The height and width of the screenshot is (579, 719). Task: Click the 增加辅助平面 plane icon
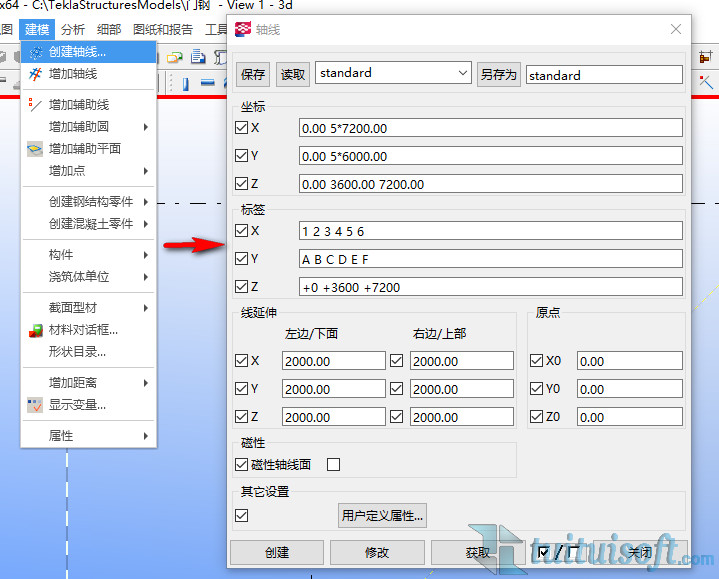(x=35, y=148)
